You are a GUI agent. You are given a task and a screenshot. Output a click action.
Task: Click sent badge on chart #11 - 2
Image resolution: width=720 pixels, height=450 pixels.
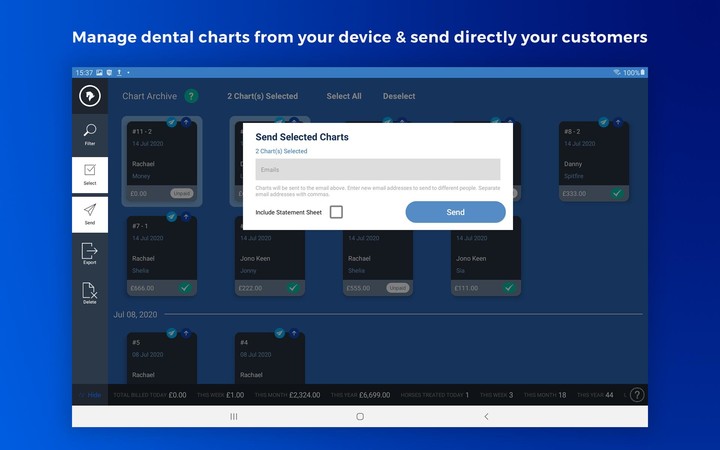[172, 122]
